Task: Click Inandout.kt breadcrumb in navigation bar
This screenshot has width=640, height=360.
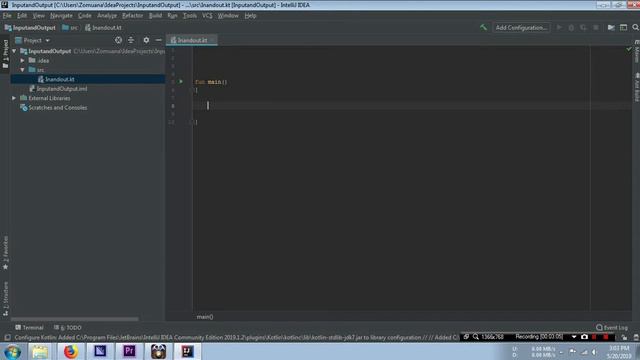Action: [x=103, y=28]
